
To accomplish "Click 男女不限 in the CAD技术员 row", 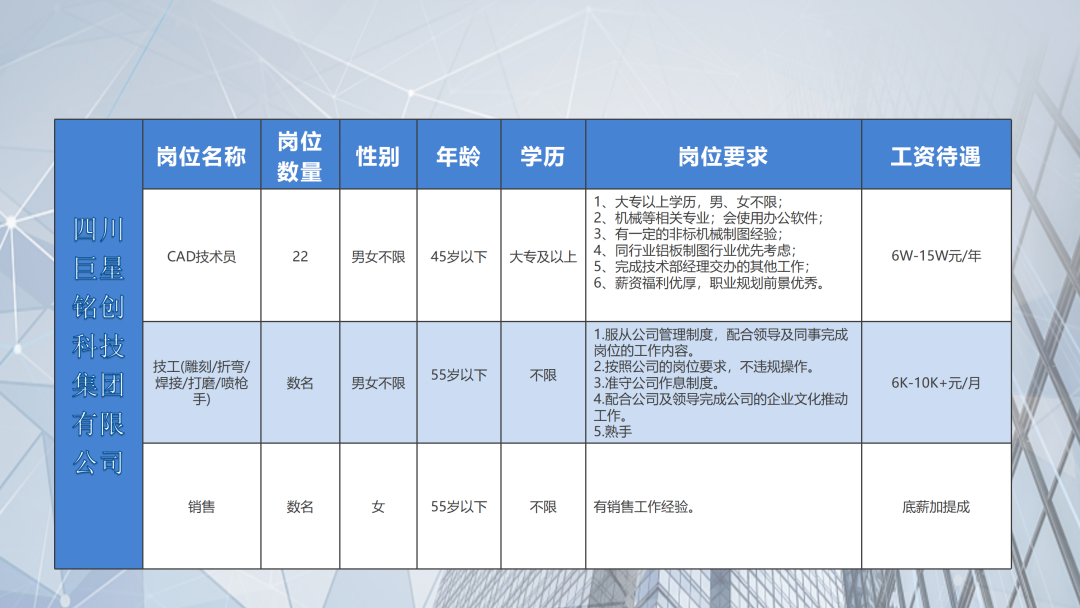I will click(x=377, y=256).
